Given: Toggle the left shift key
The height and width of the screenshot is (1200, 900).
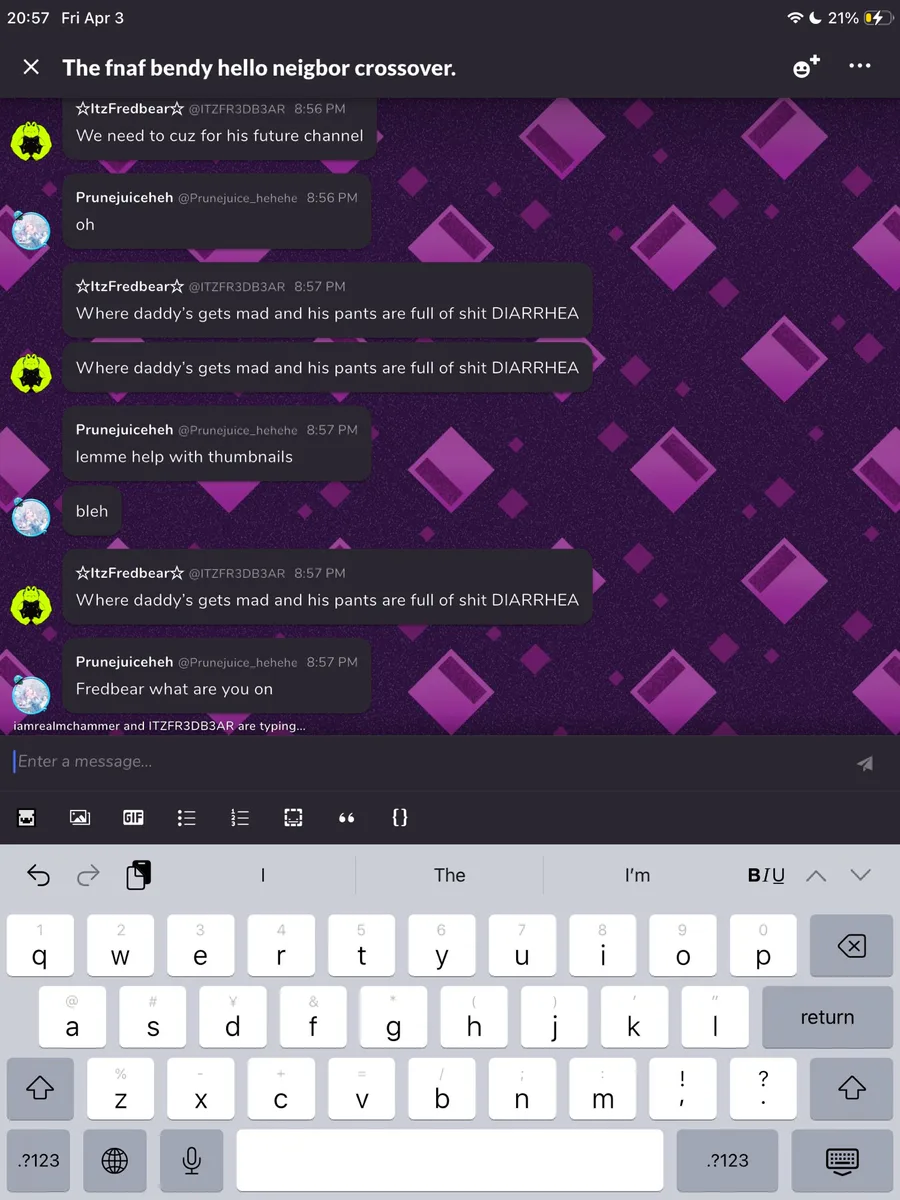Looking at the screenshot, I should point(40,1088).
